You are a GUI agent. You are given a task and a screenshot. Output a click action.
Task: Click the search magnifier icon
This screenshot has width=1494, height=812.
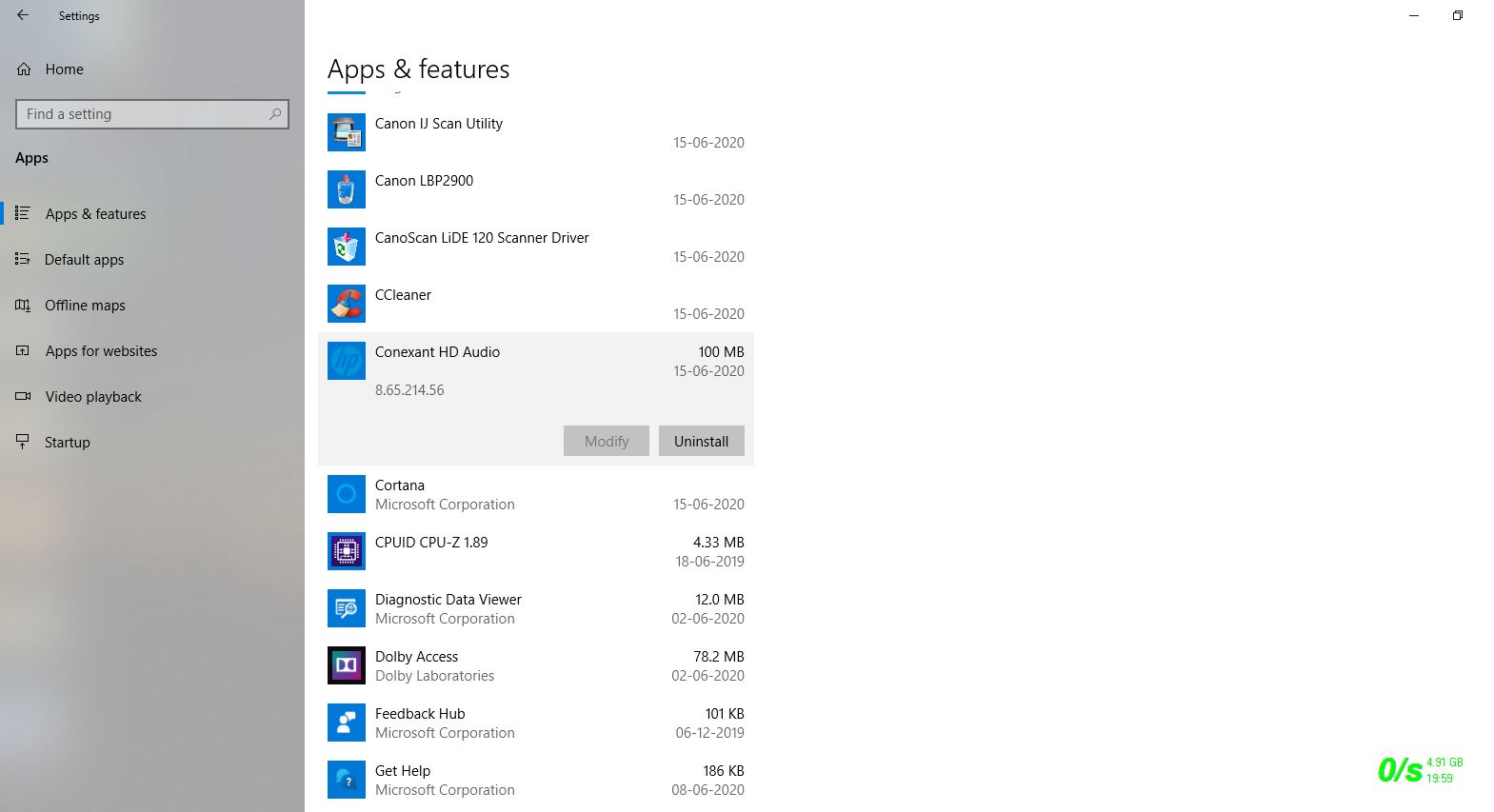(x=275, y=114)
